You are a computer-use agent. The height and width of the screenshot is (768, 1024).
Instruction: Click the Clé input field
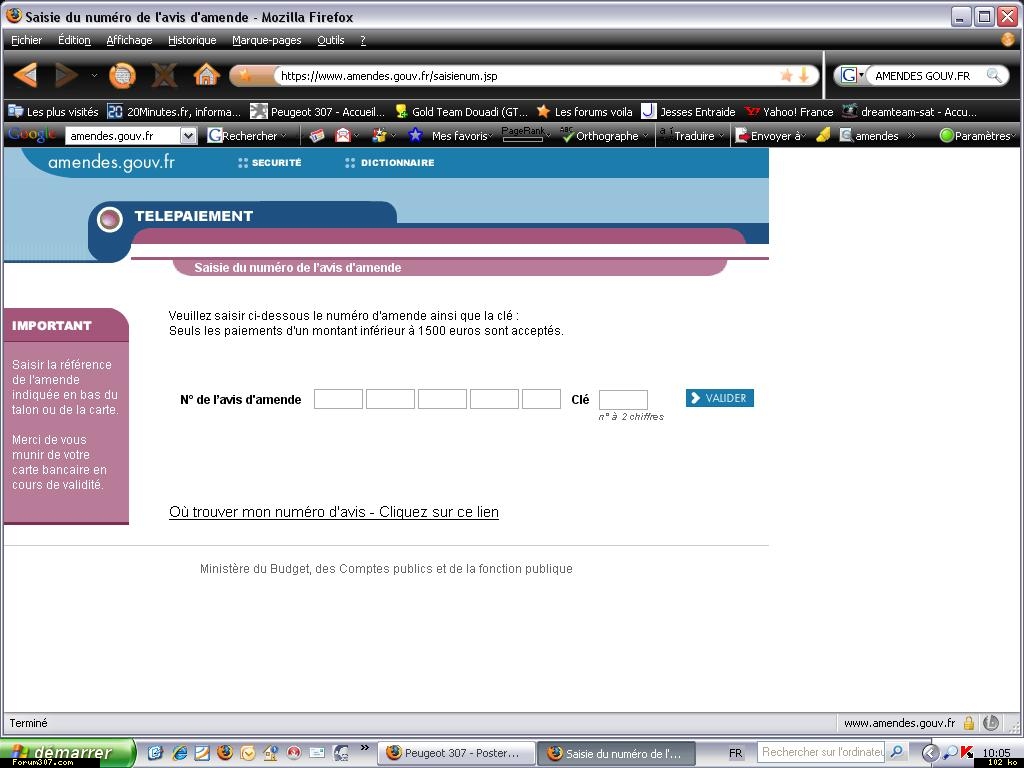pyautogui.click(x=623, y=400)
